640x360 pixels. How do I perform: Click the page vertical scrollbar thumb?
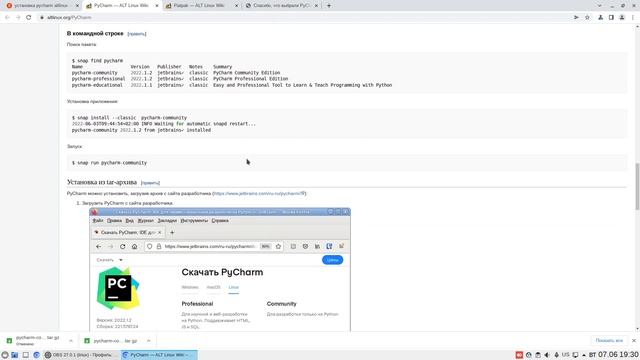click(637, 187)
